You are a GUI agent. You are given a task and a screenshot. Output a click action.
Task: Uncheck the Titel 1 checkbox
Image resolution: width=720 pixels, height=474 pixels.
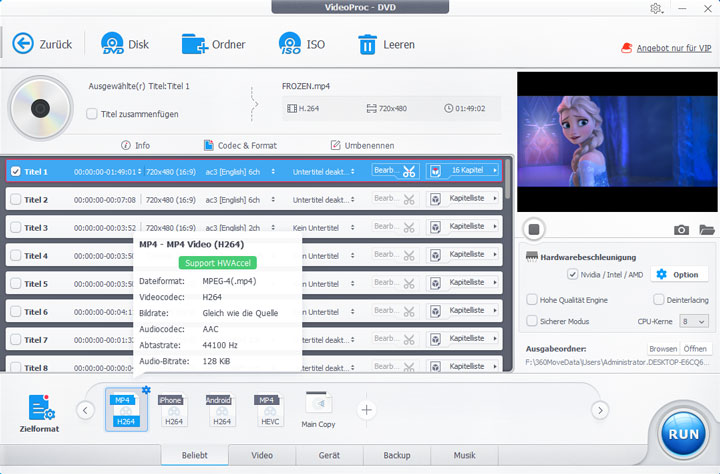click(x=16, y=172)
